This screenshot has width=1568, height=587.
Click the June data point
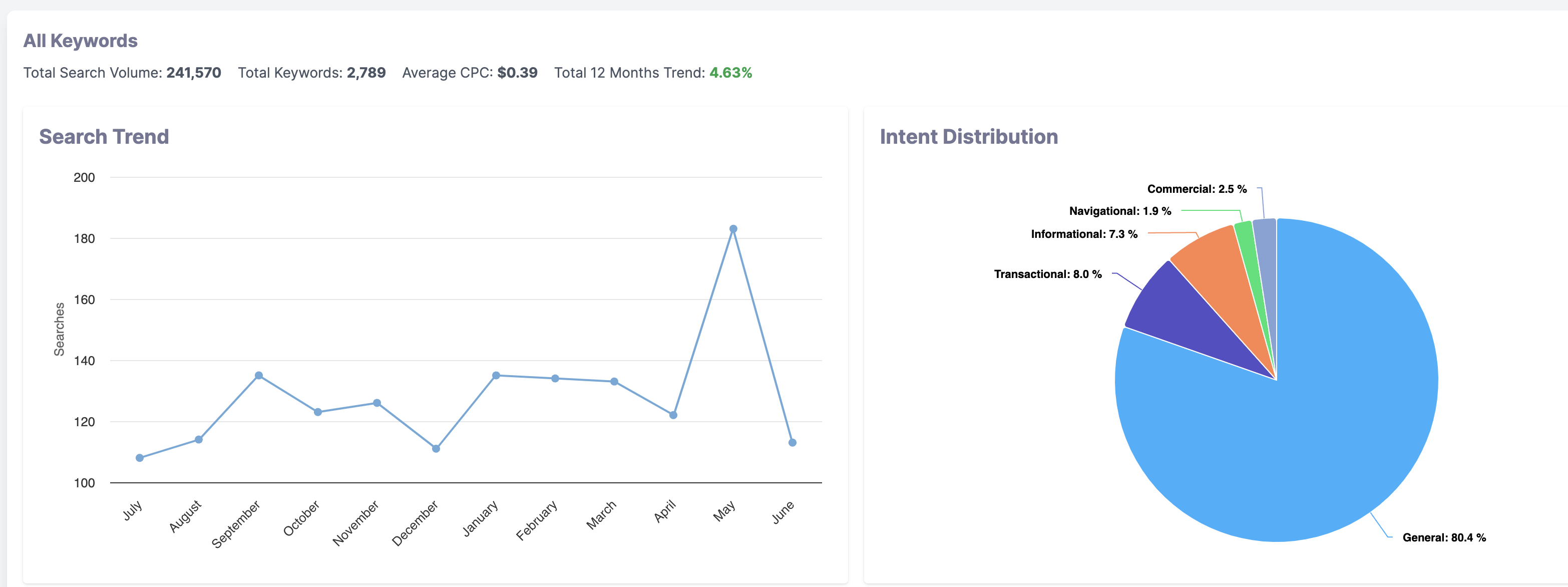pyautogui.click(x=792, y=443)
